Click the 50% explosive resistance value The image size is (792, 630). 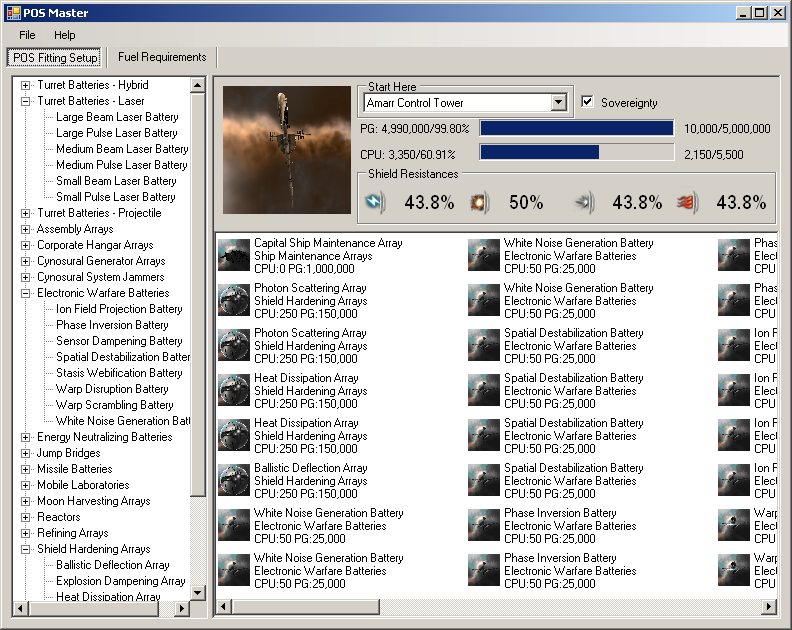(x=526, y=203)
